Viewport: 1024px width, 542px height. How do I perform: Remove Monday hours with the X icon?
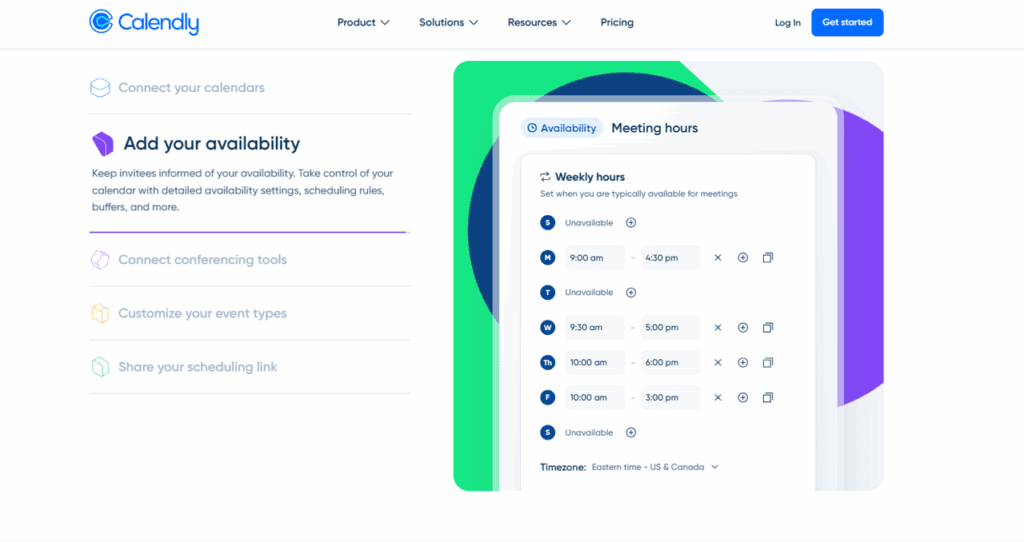coord(717,258)
